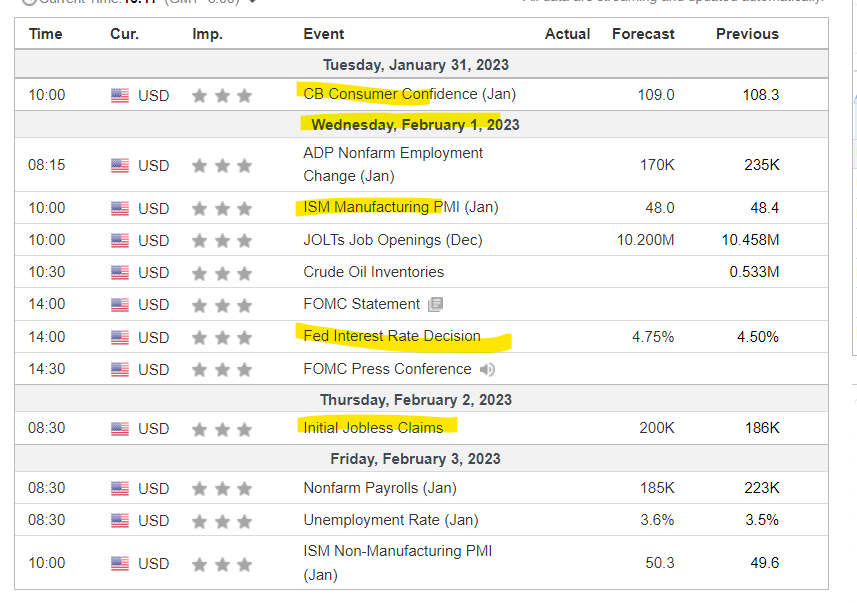Click the US flag in the ADP Nonfarm Employment row
This screenshot has width=857, height=603.
click(120, 165)
